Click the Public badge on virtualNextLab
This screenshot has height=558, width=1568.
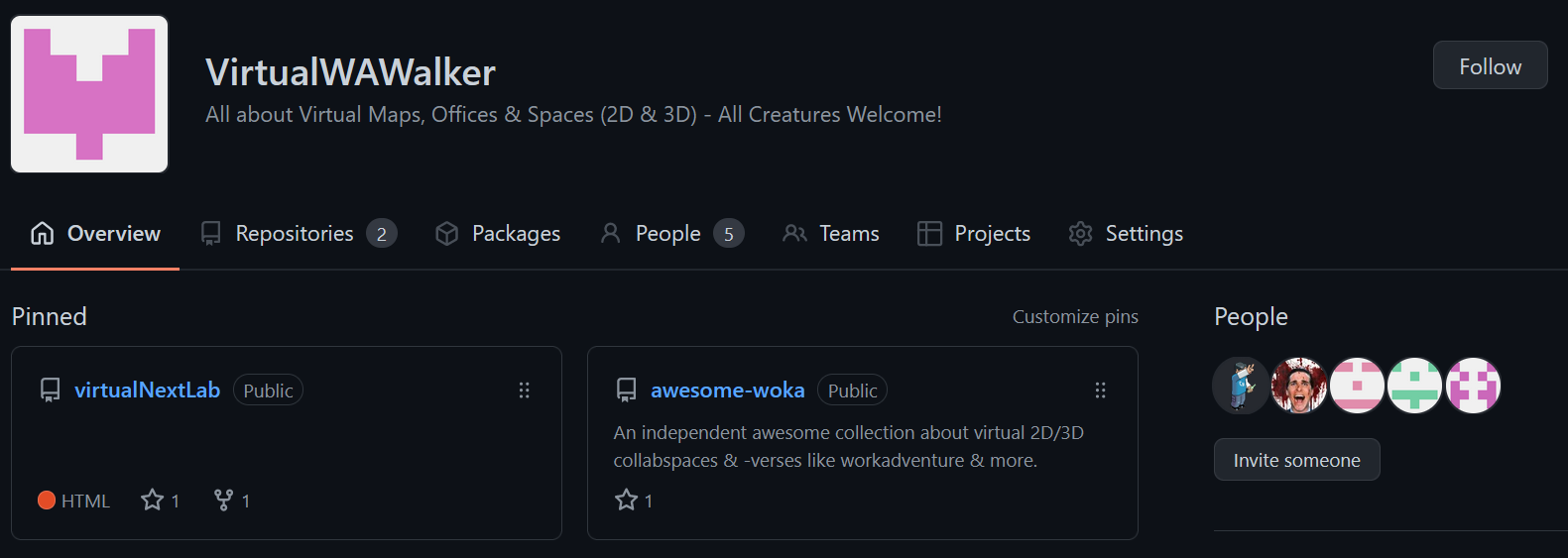268,391
